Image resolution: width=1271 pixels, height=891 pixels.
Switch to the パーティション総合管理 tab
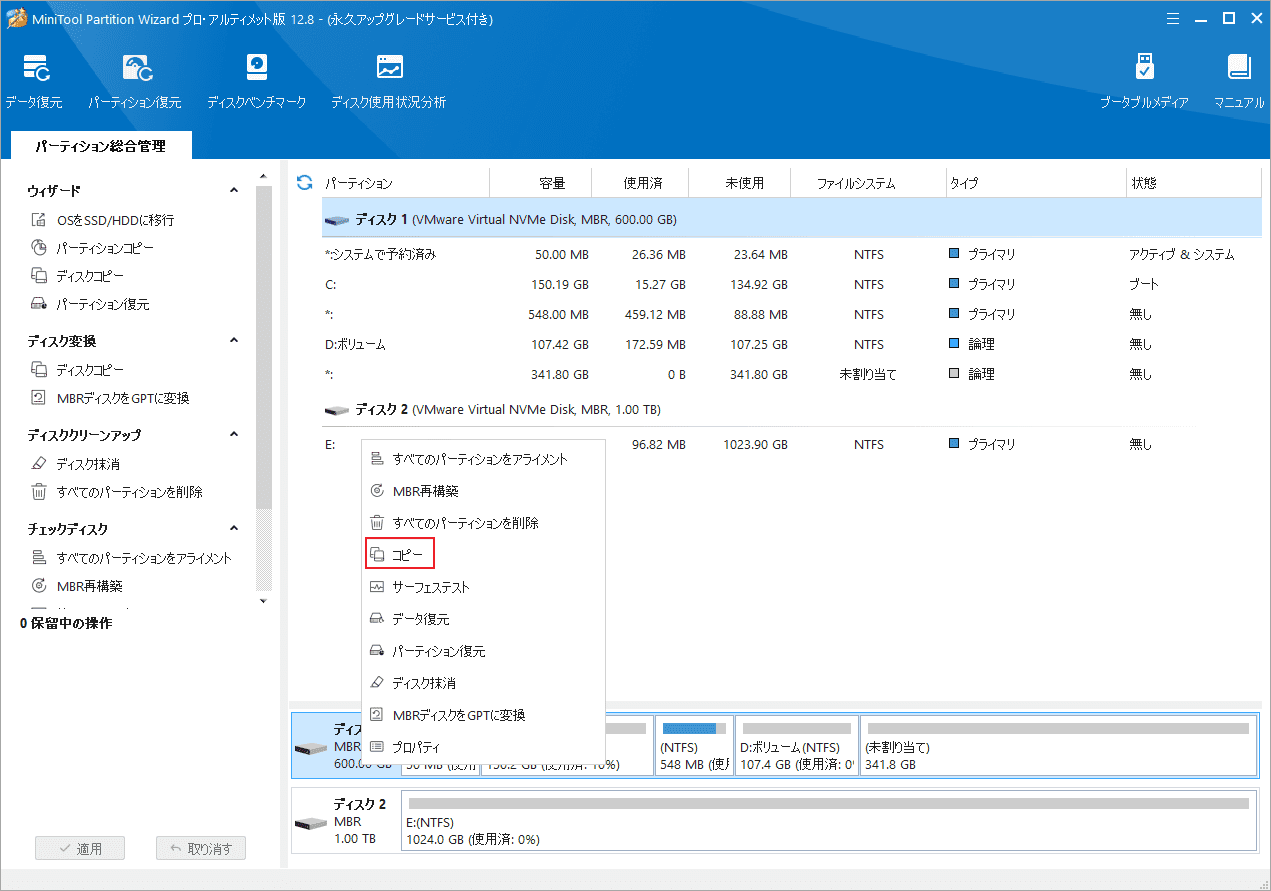click(x=101, y=146)
